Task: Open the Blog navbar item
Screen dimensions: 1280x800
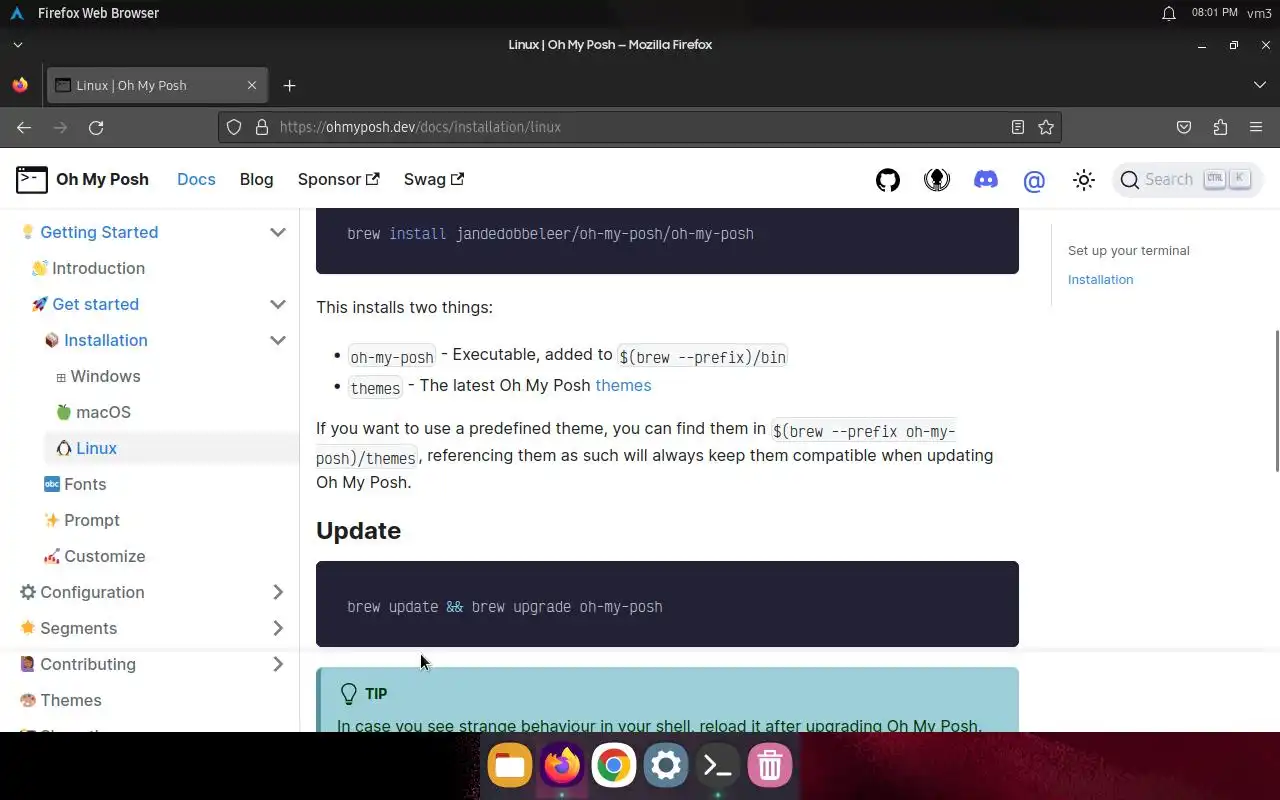Action: [x=256, y=179]
